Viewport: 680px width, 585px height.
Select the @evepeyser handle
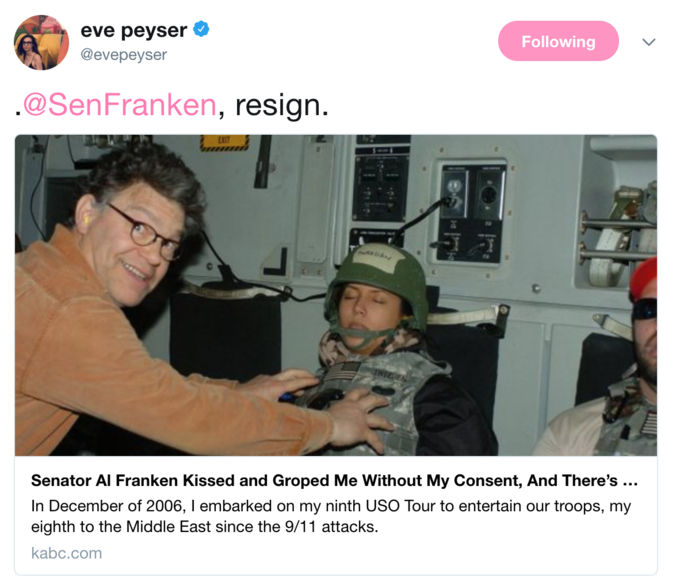pos(124,55)
